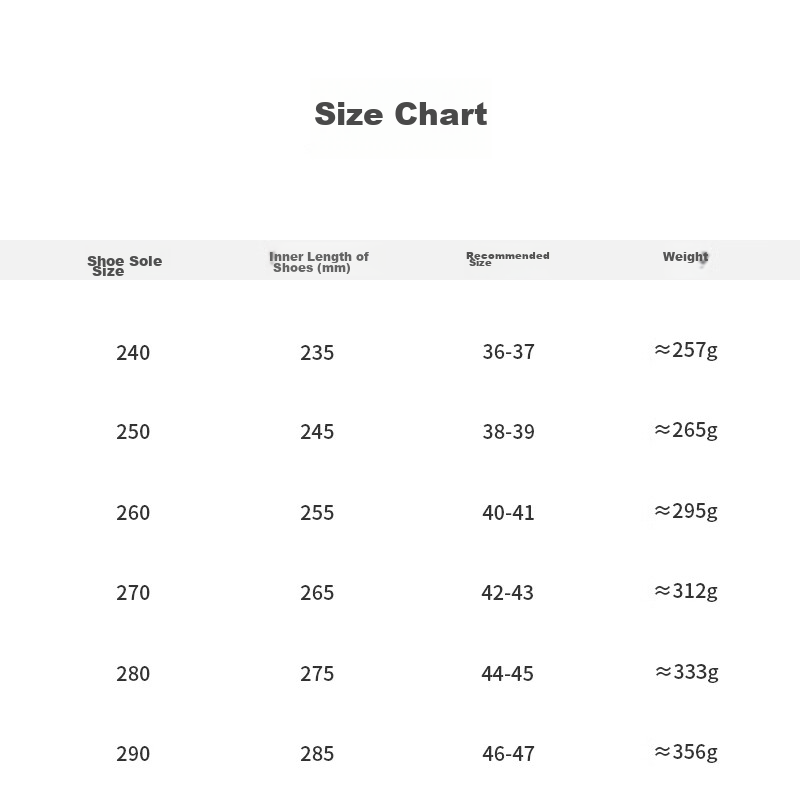Click the Inner Length of Shoes header
800x800 pixels.
pos(318,262)
